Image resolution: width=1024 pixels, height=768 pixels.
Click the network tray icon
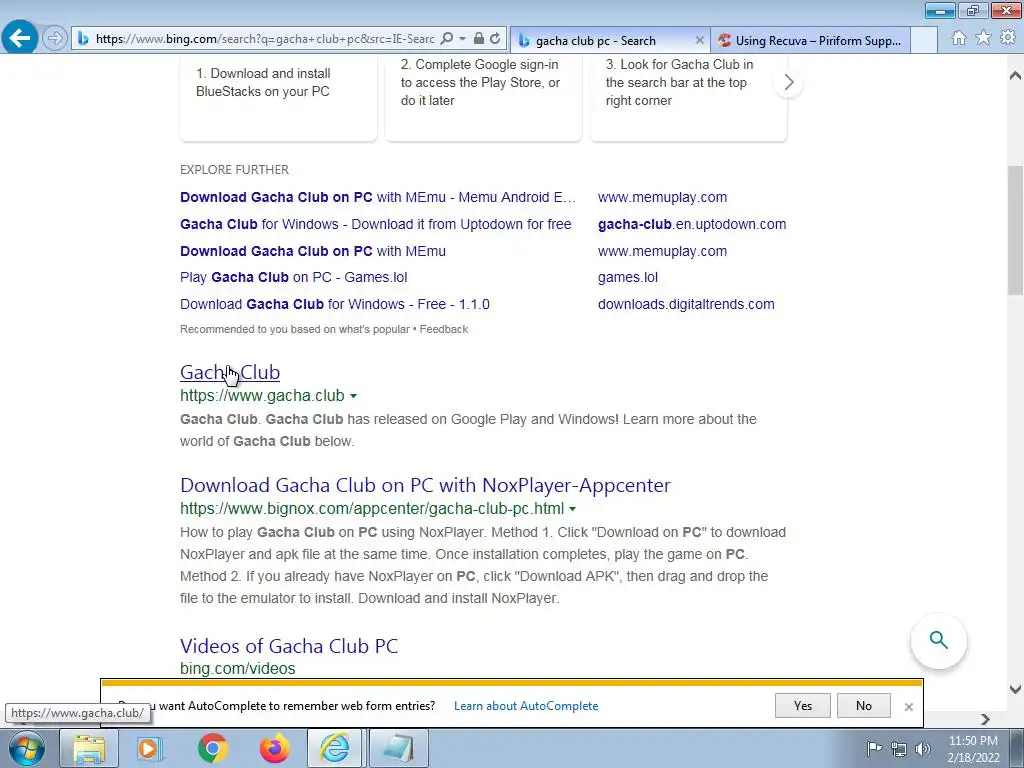[899, 749]
